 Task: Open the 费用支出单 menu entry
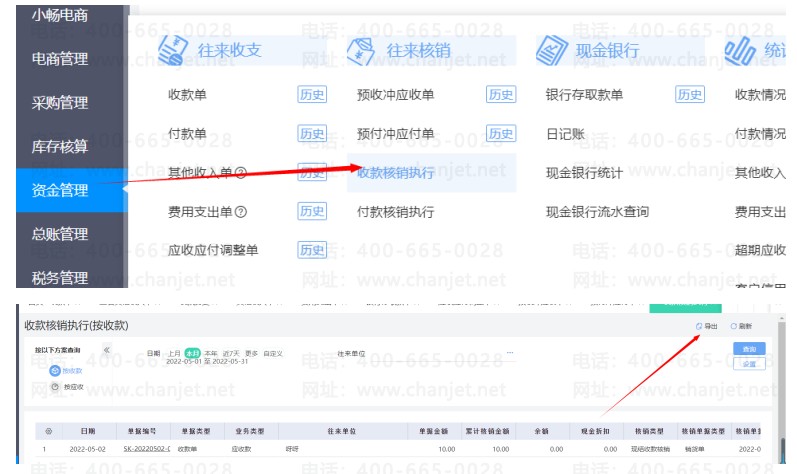coord(200,212)
